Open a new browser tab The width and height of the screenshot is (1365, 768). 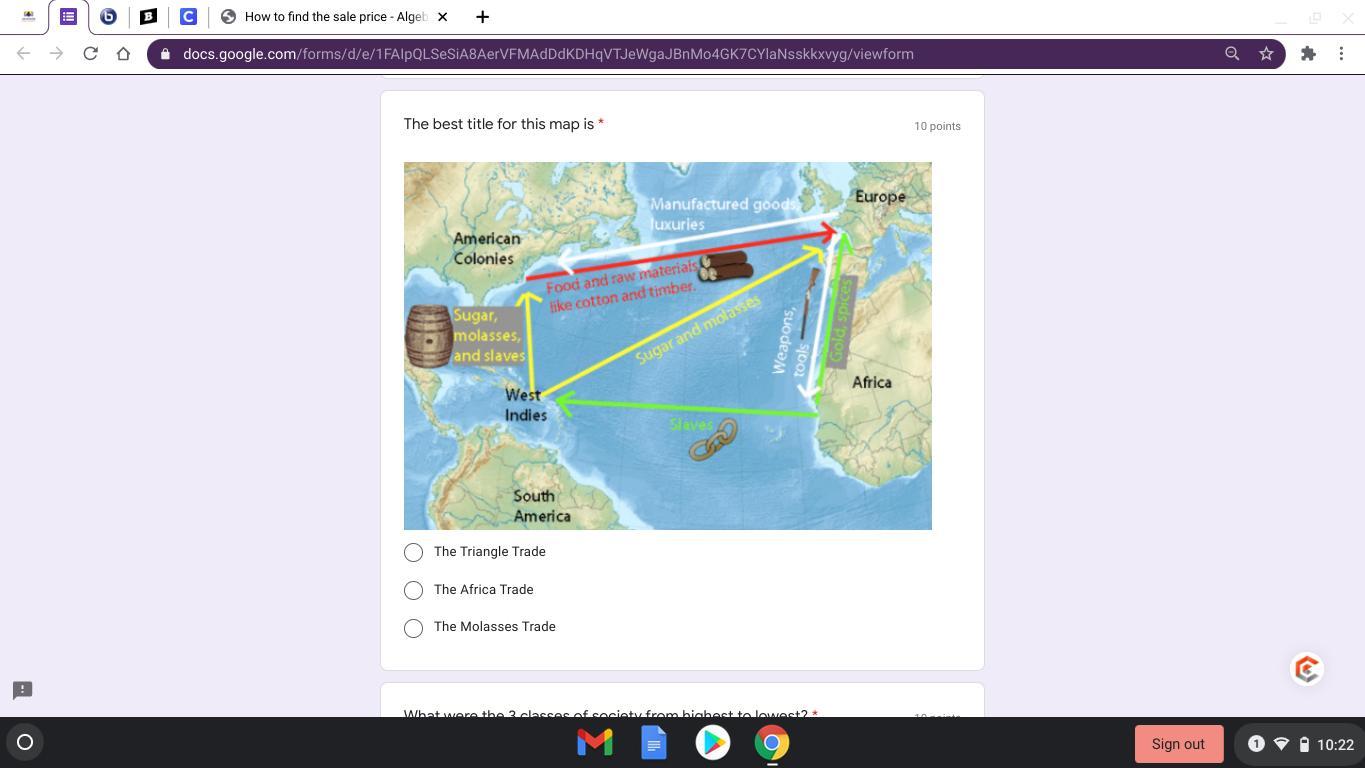pyautogui.click(x=482, y=17)
